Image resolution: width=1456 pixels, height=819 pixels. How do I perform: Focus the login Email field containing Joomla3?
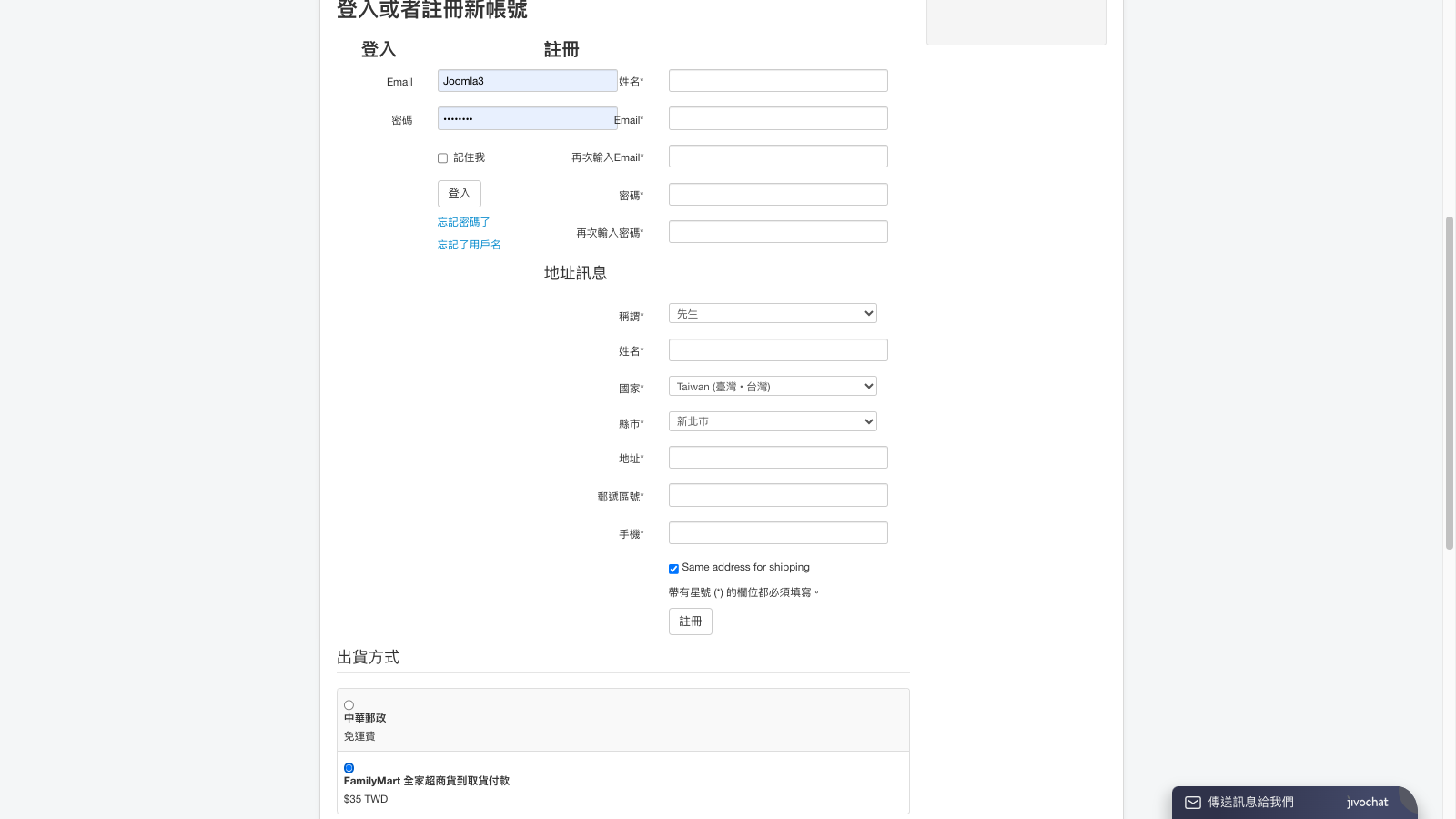528,81
